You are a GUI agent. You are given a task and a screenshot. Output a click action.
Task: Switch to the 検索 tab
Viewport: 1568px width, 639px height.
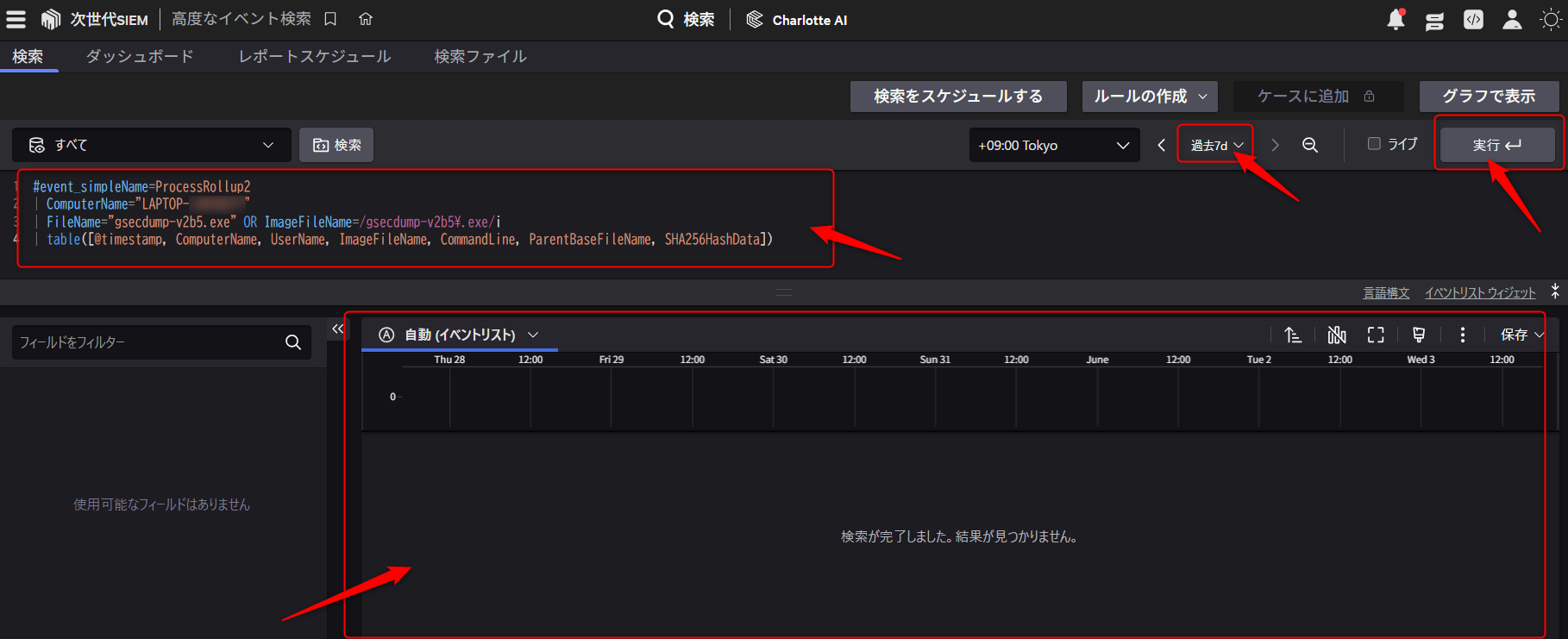point(28,56)
